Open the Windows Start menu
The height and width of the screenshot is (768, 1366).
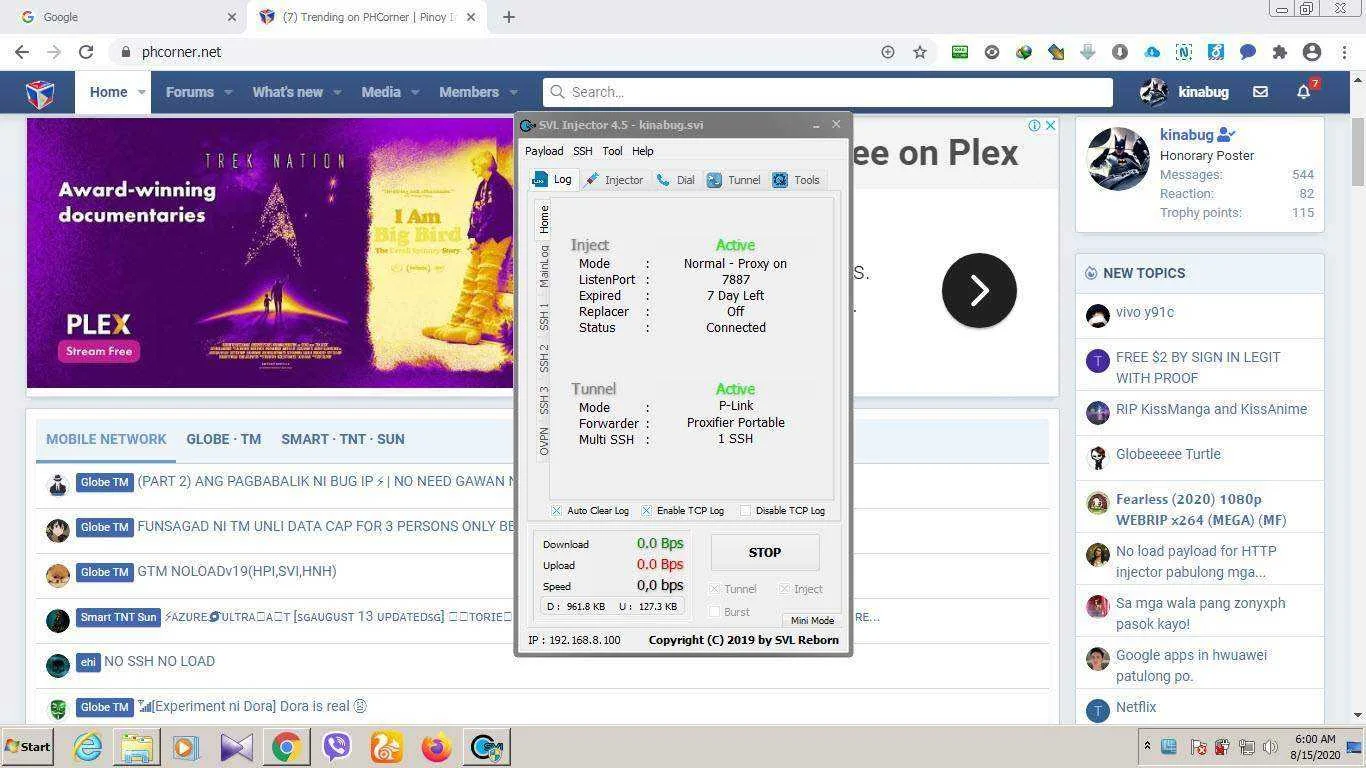[x=28, y=747]
